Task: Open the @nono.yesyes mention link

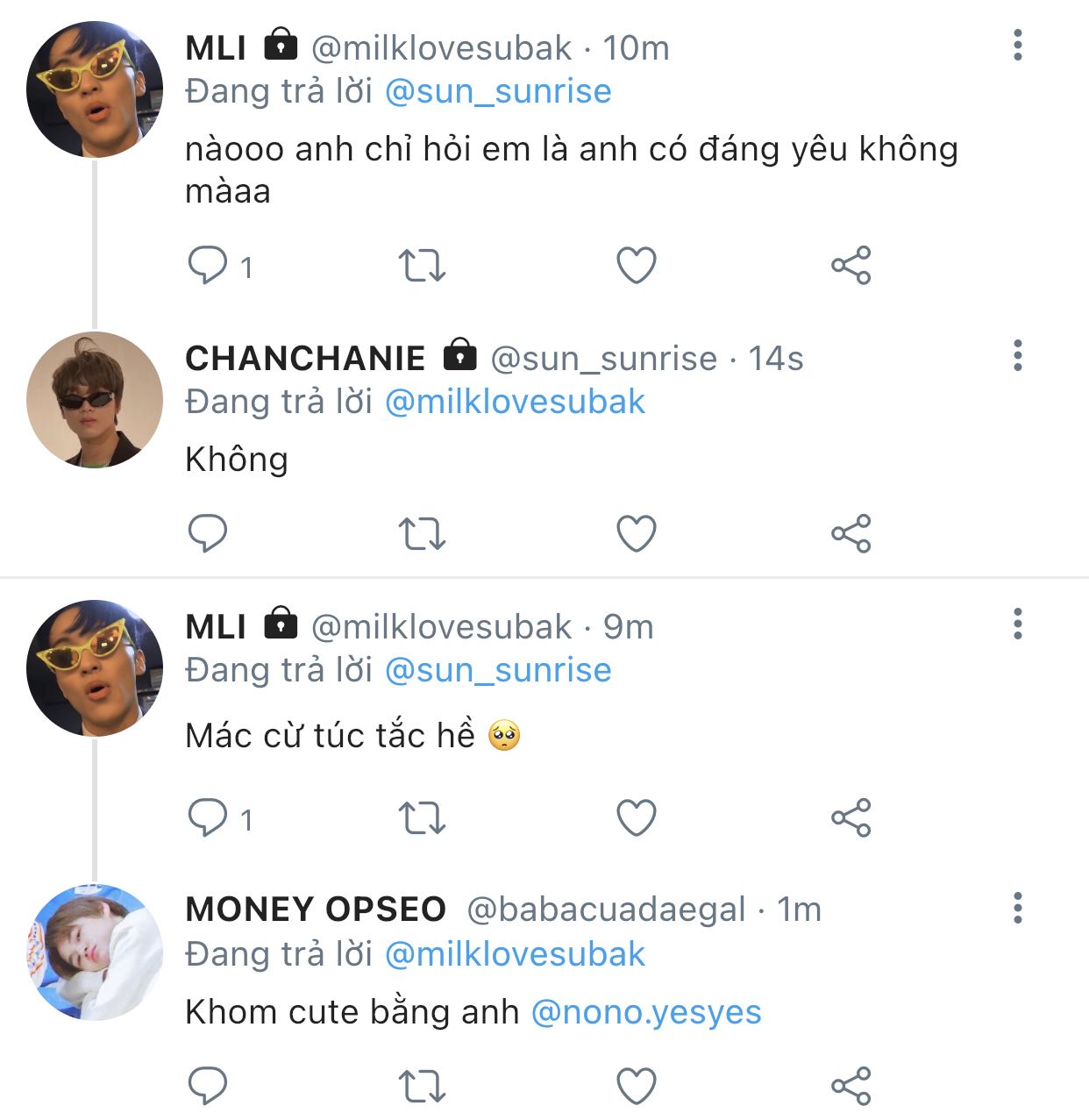Action: tap(646, 1012)
